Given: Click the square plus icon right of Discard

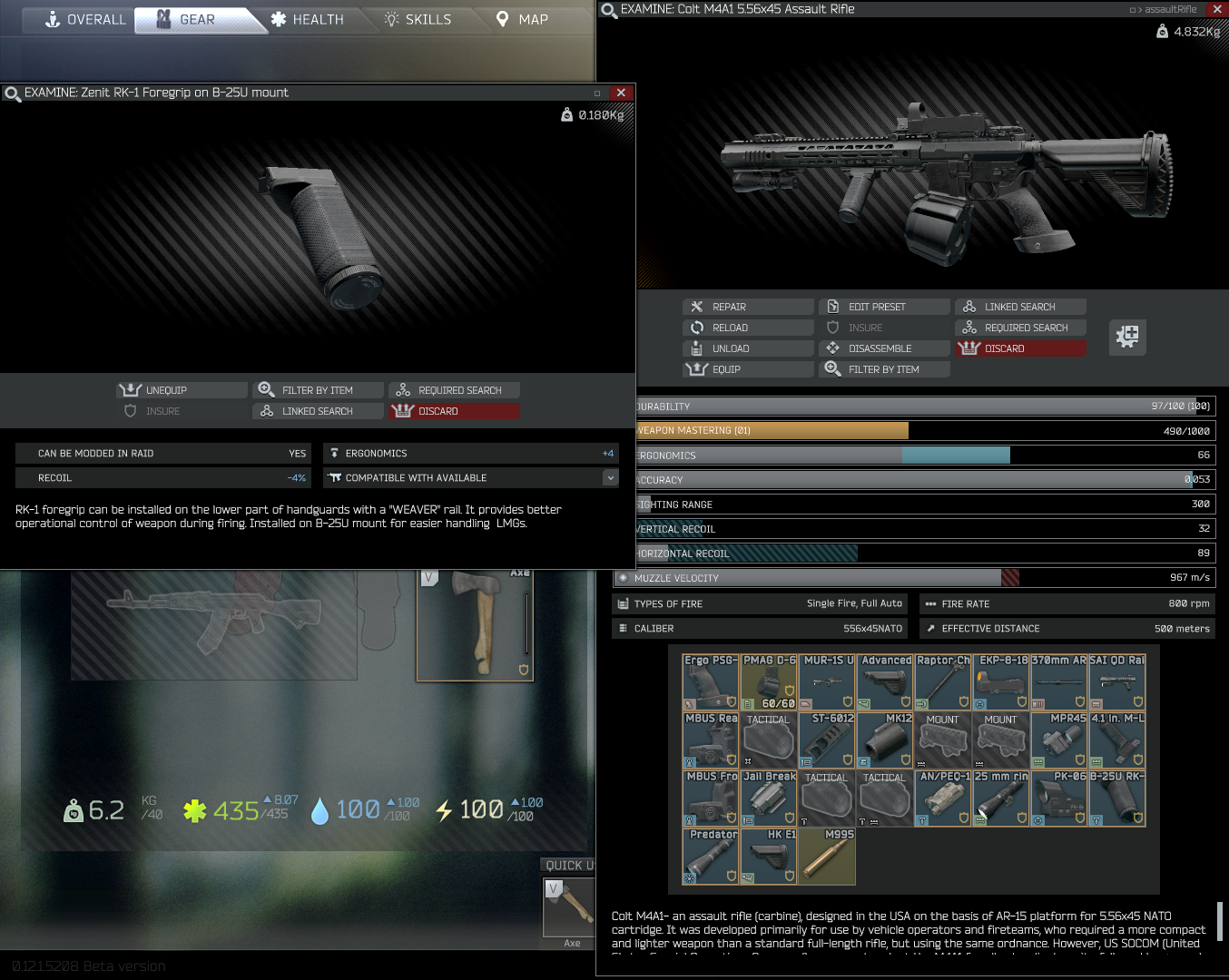Looking at the screenshot, I should (1127, 337).
